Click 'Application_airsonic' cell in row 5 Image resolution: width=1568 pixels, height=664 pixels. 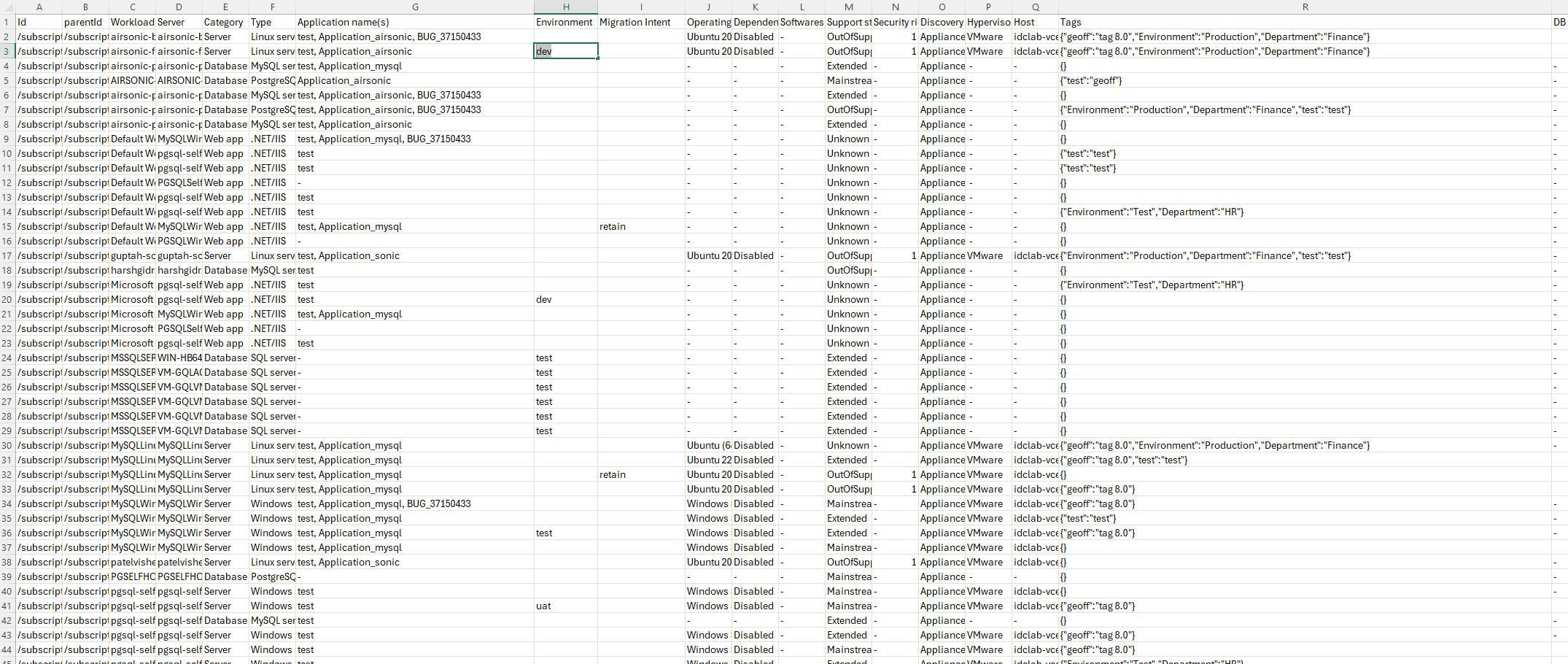click(x=415, y=80)
